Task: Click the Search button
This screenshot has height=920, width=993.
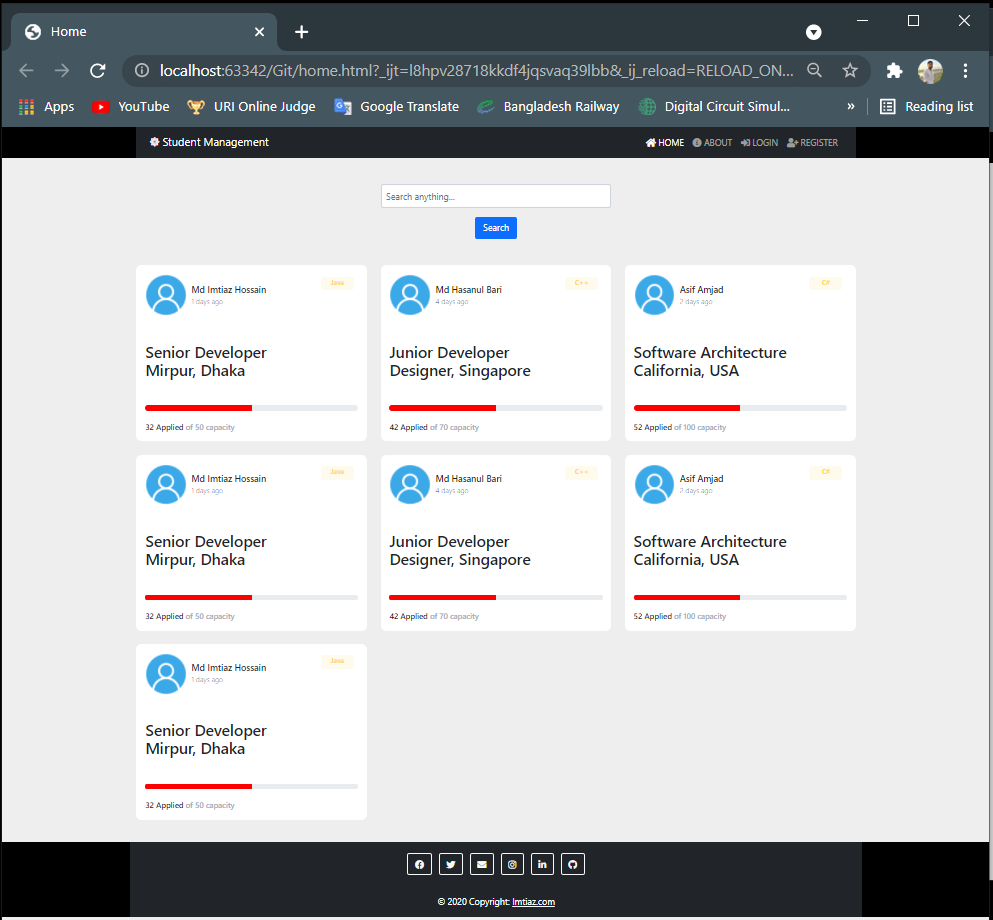Action: 495,228
